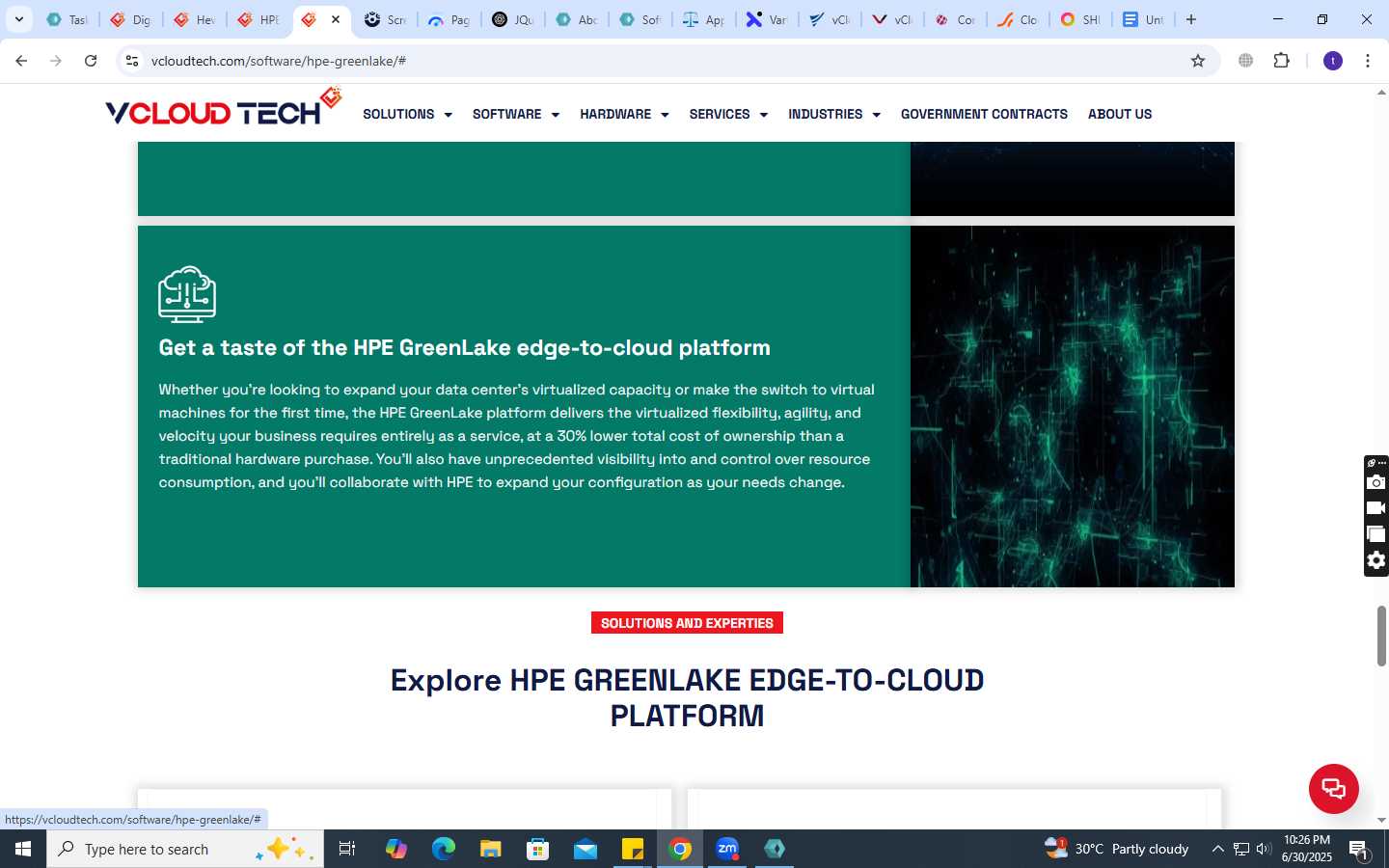Launch Microsoft Edge from the taskbar
This screenshot has width=1389, height=868.
443,849
